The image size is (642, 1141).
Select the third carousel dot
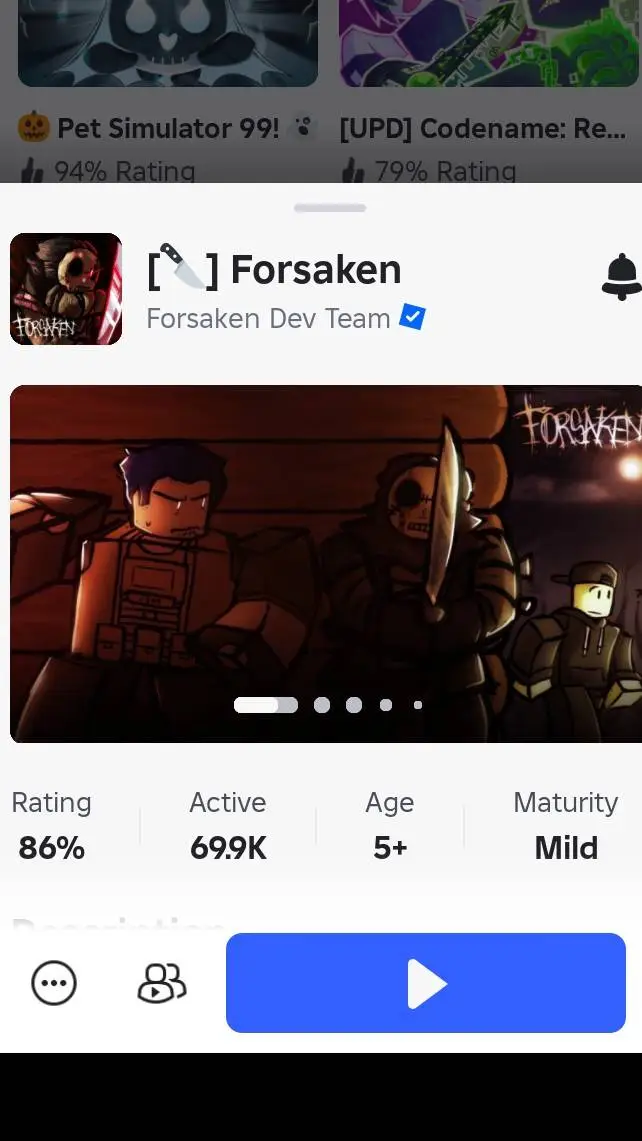pyautogui.click(x=354, y=705)
